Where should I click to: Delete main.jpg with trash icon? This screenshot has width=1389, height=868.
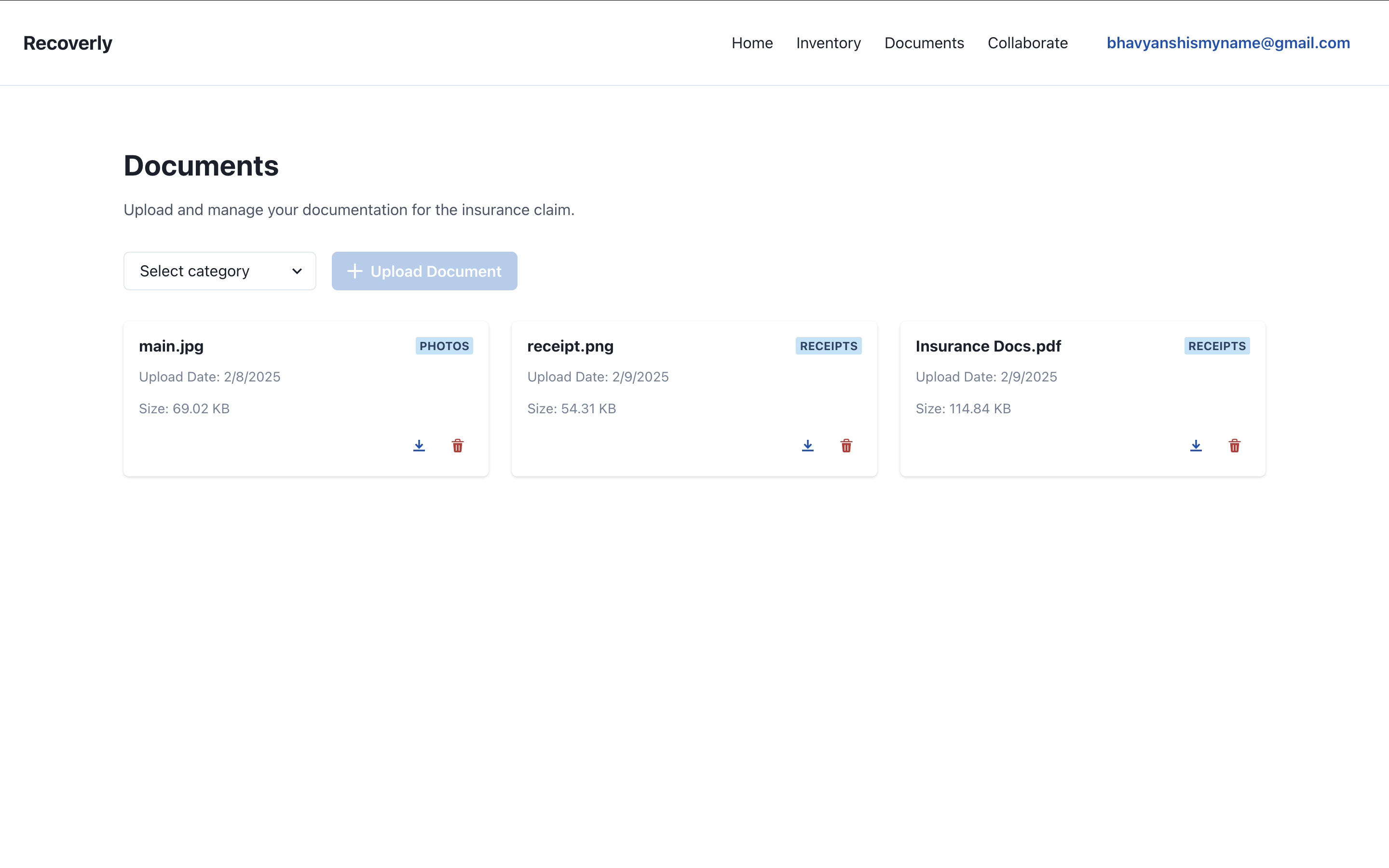(x=457, y=446)
